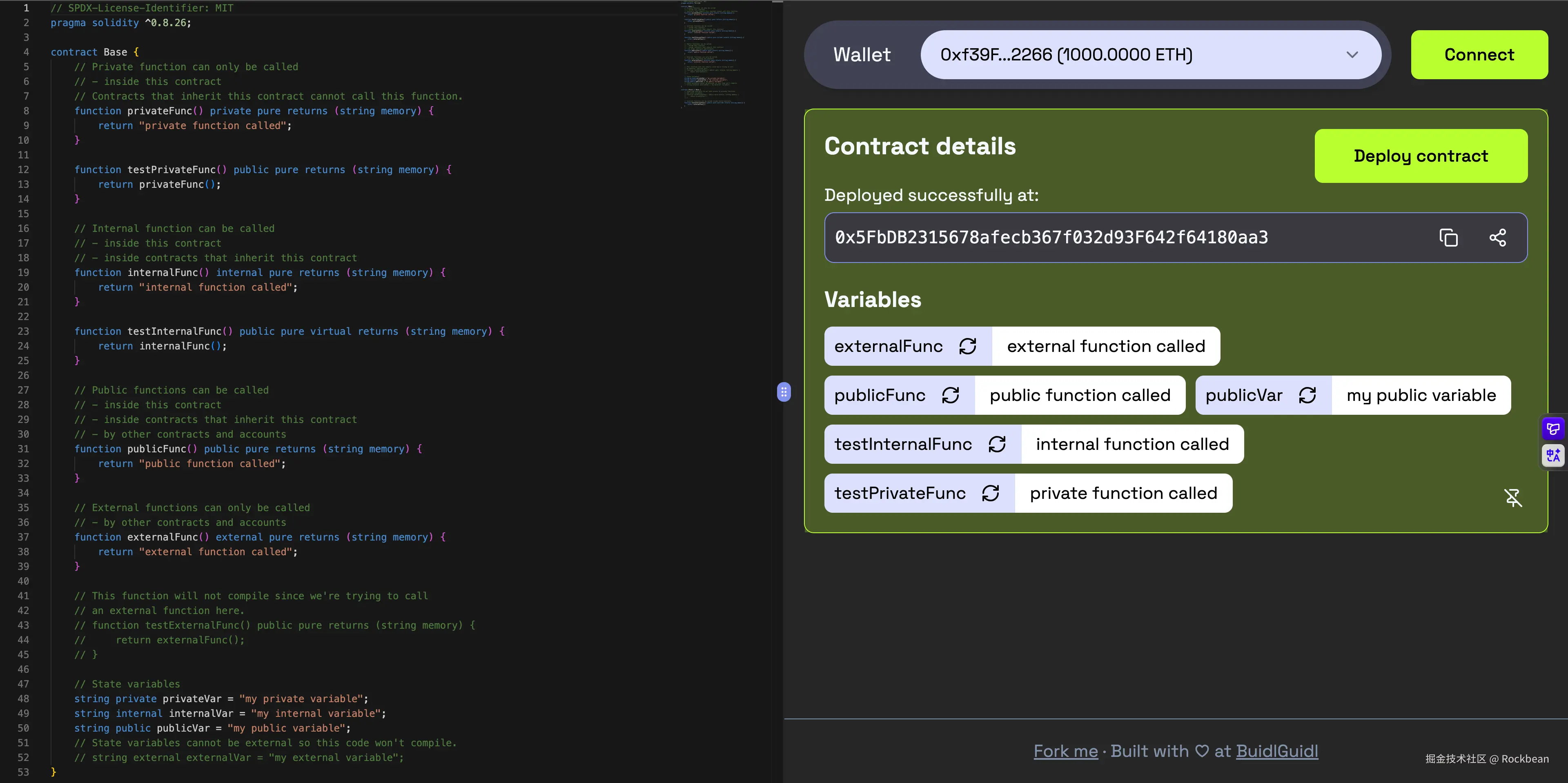Click the Deploy contract button
Image resolution: width=1568 pixels, height=783 pixels.
coord(1421,156)
